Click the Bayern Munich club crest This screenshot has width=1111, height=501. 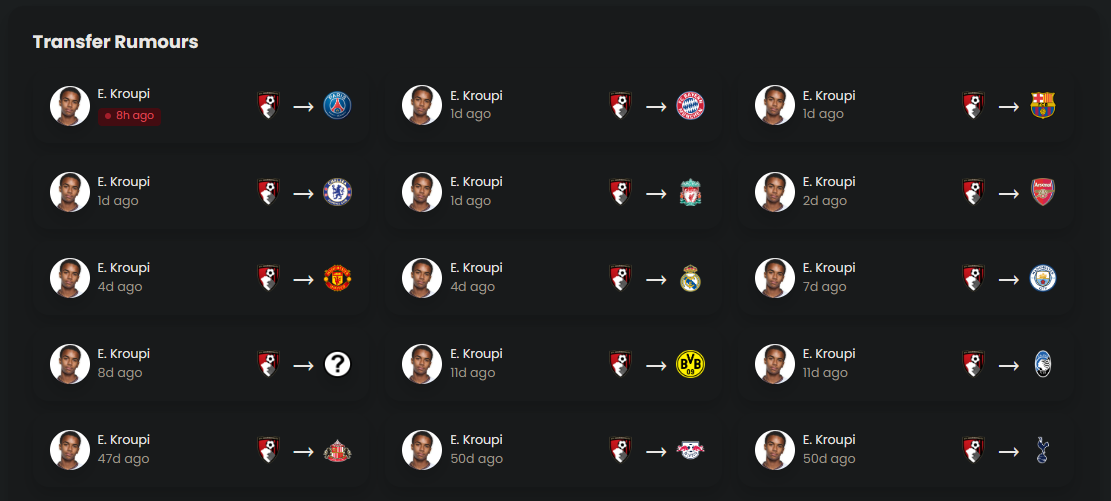(x=690, y=106)
